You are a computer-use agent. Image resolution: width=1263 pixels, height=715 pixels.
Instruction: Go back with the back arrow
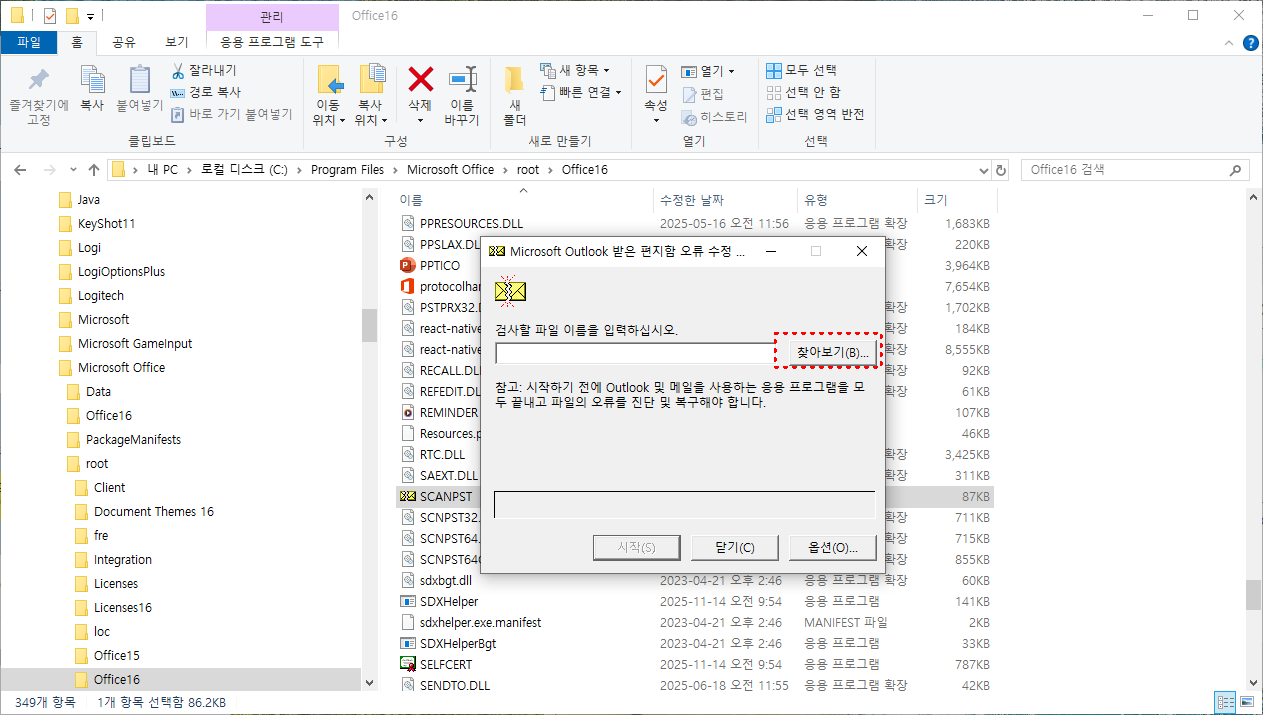21,170
